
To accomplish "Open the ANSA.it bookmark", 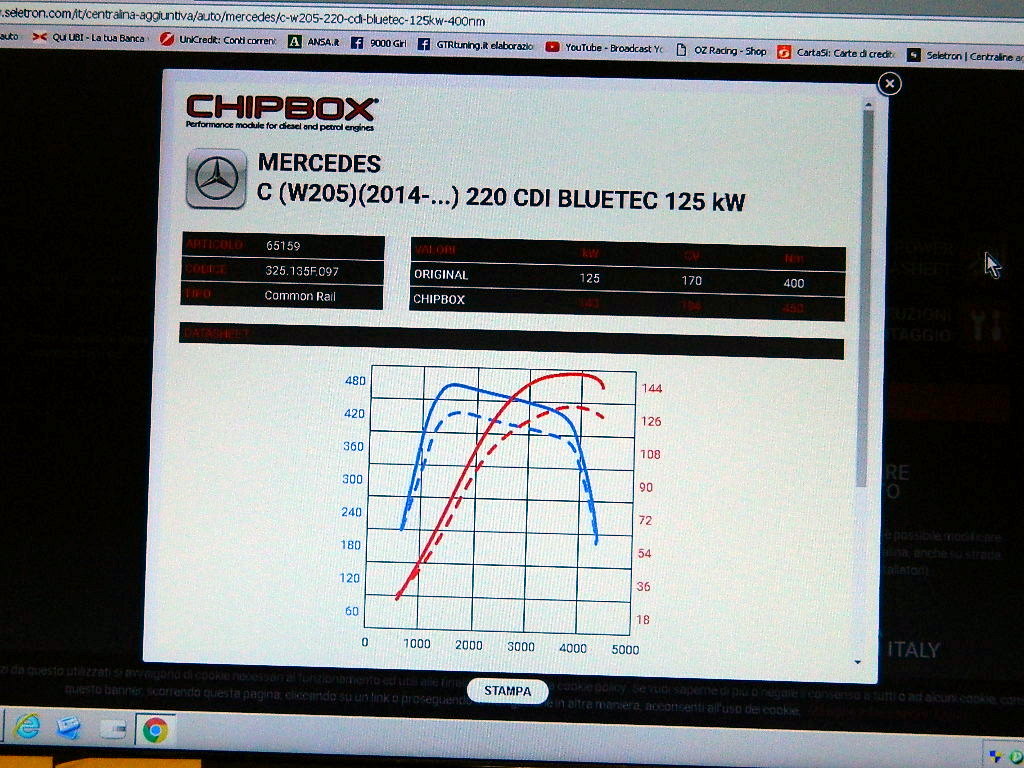I will point(314,42).
